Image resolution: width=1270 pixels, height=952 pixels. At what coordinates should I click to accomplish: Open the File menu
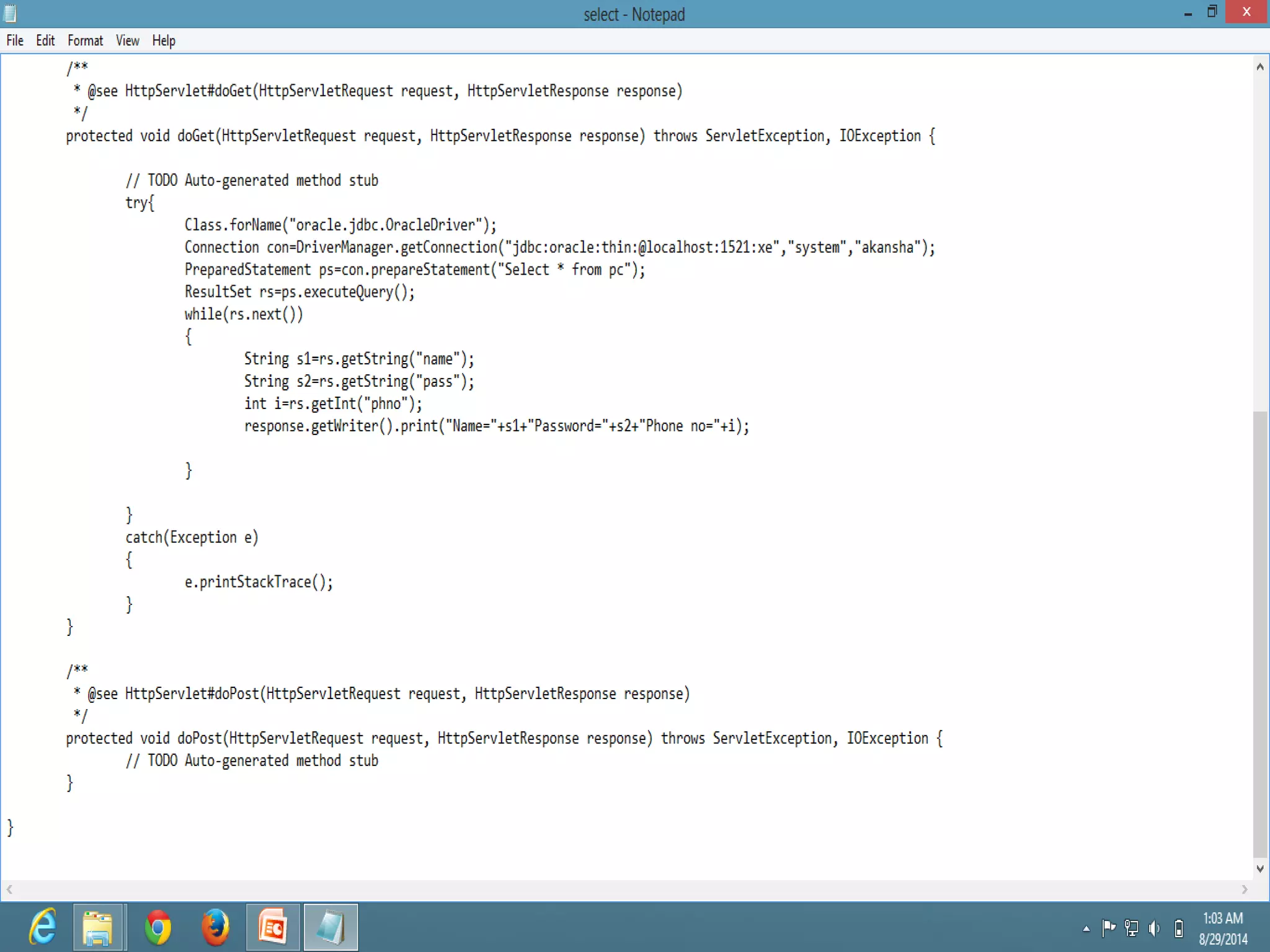(x=15, y=41)
